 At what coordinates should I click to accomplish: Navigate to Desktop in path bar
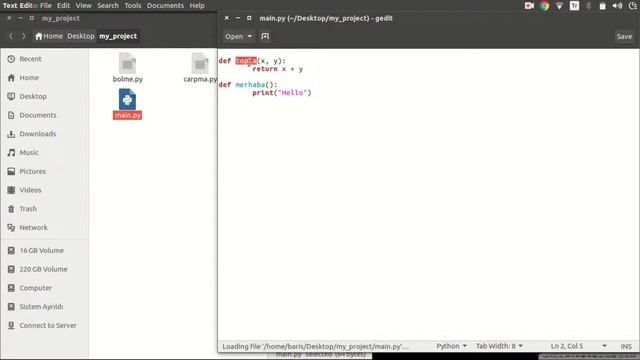[x=81, y=36]
